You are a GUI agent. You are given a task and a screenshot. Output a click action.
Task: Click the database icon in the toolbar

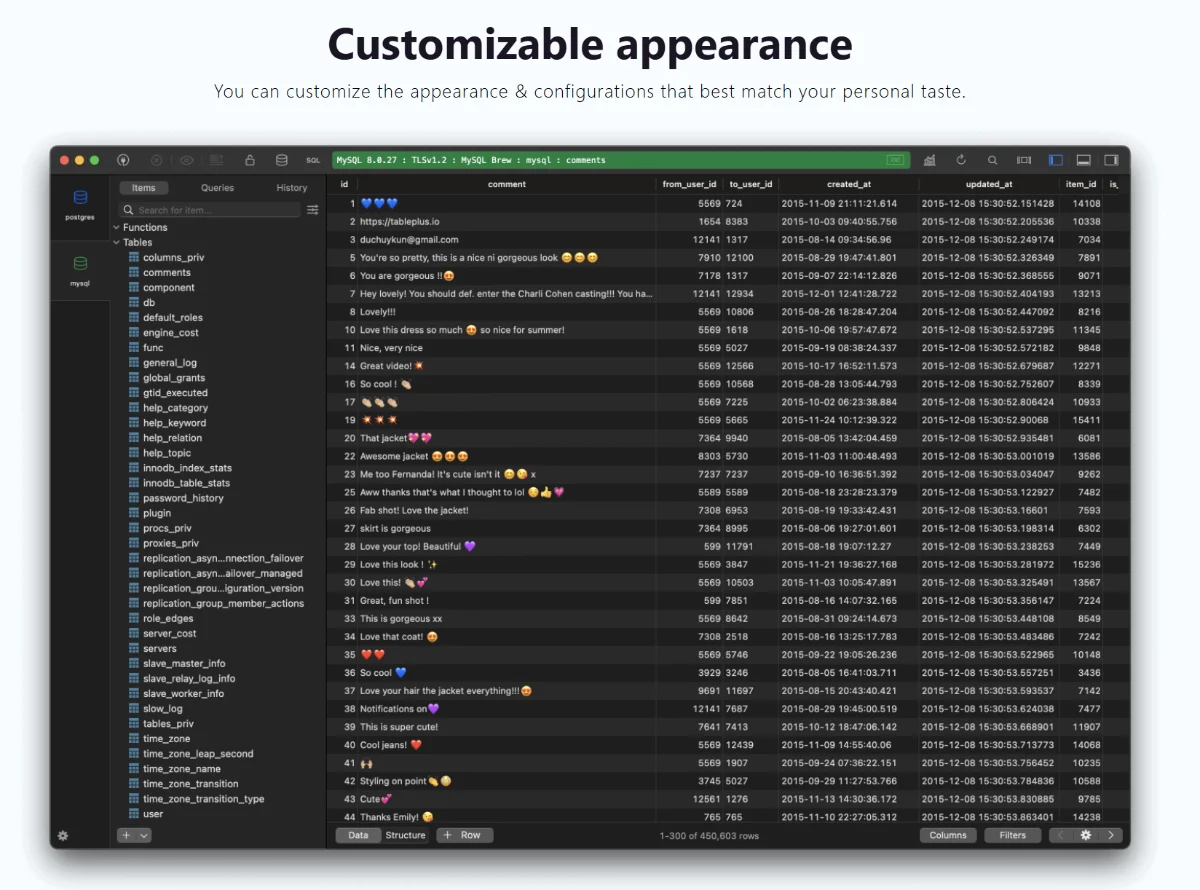coord(281,159)
